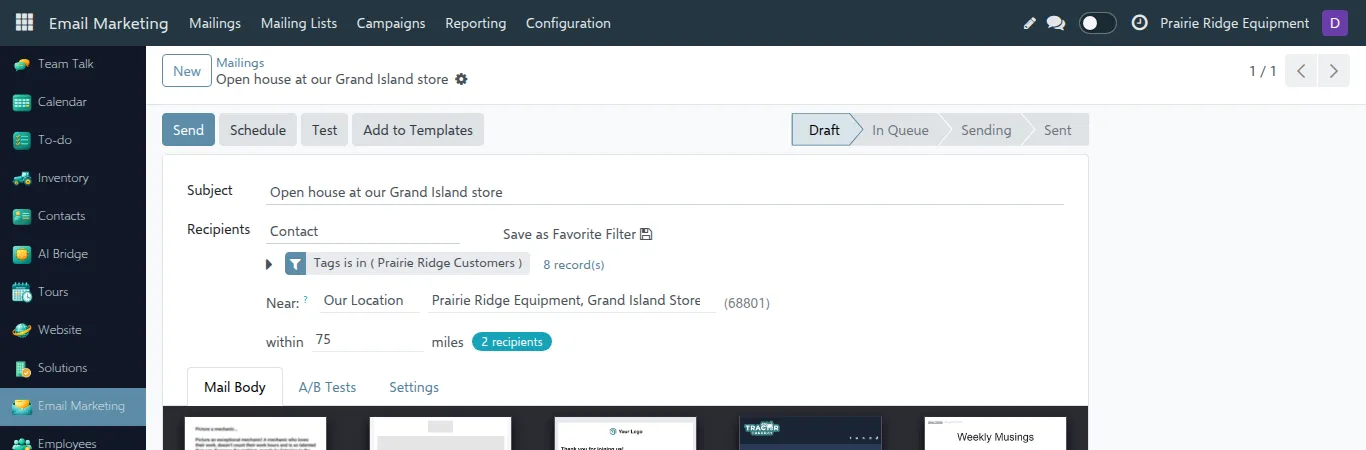Go to previous record arrow

pos(1301,71)
